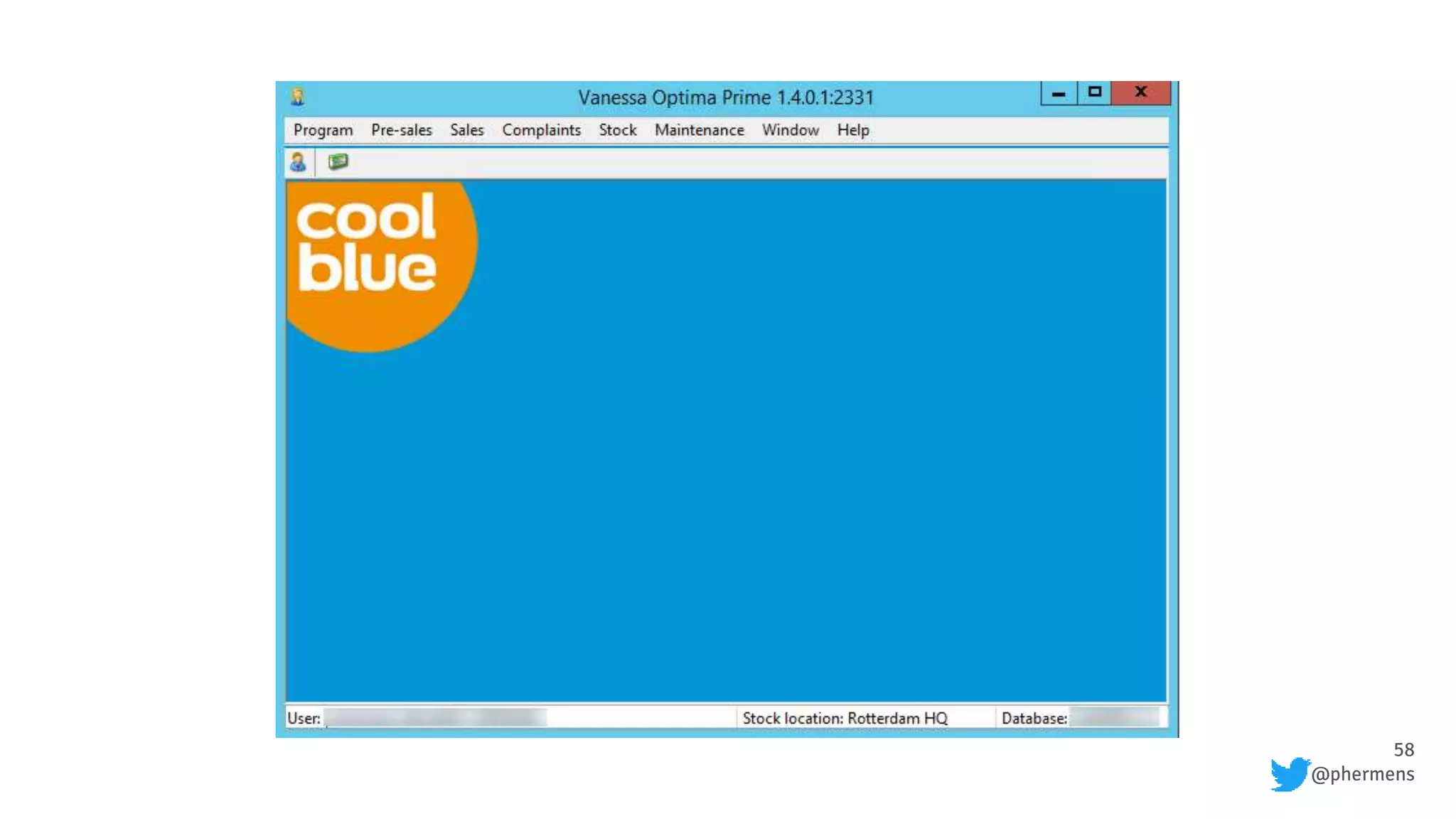Click the customer person toolbar icon
1456x819 pixels.
[x=298, y=163]
